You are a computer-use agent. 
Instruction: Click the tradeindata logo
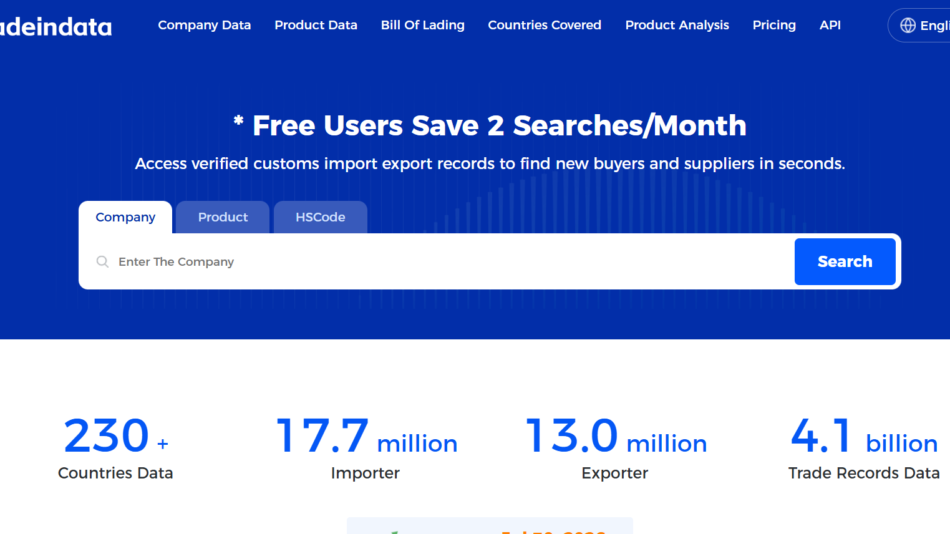(x=56, y=27)
